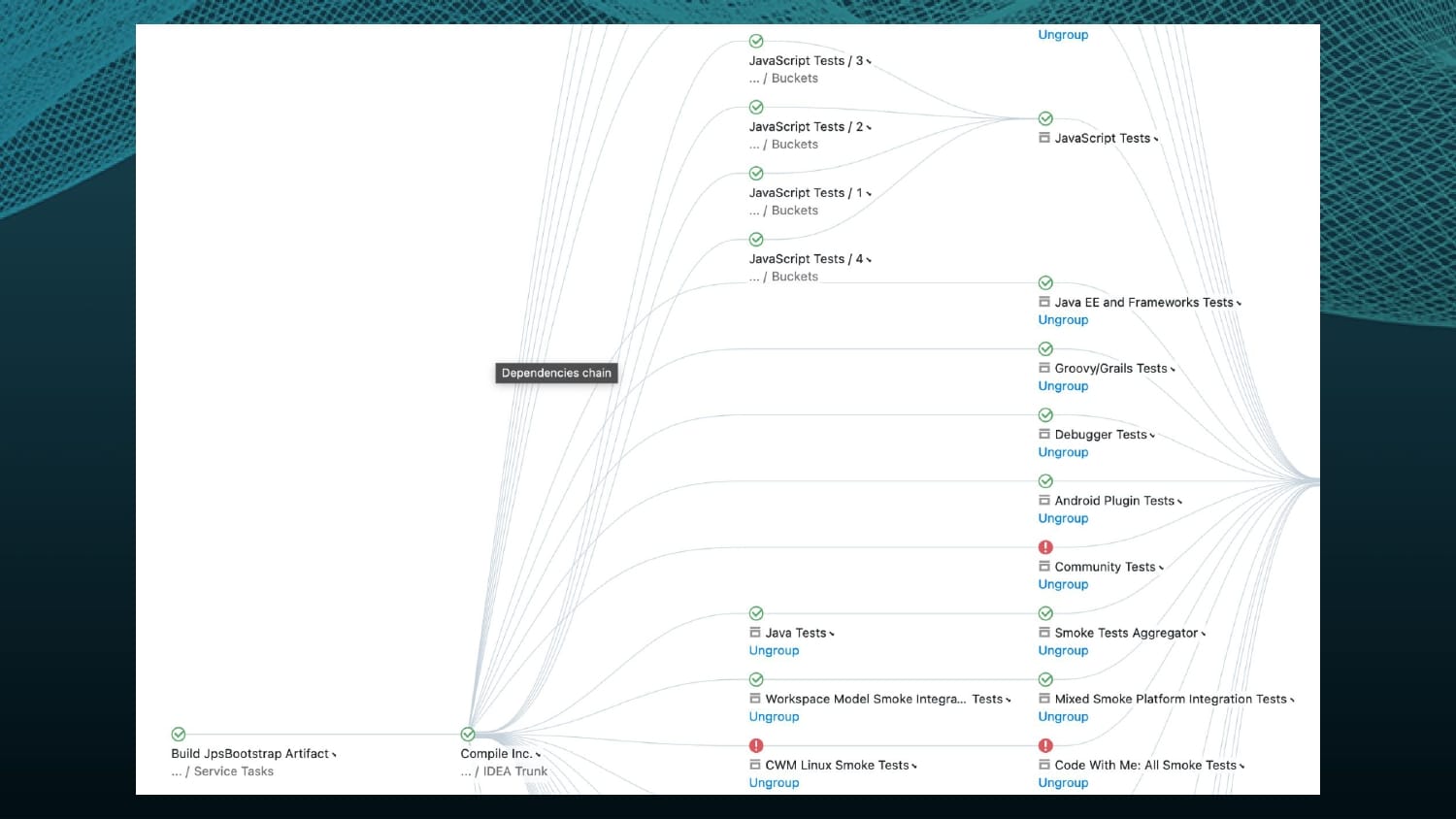This screenshot has height=819, width=1456.
Task: Click group icon beside Groovy/Grails Tests
Action: coord(1044,368)
